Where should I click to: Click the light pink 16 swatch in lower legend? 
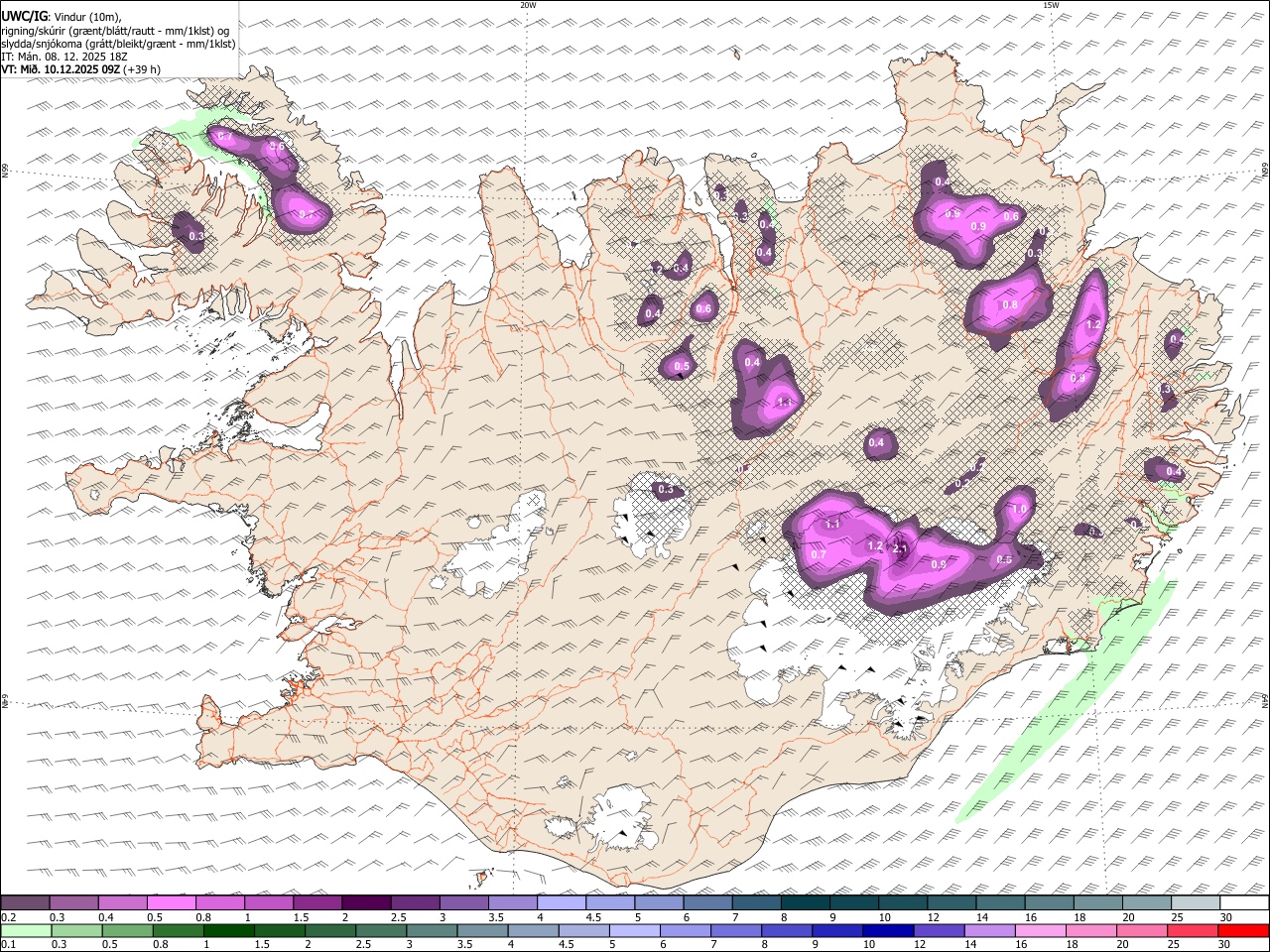[1040, 930]
